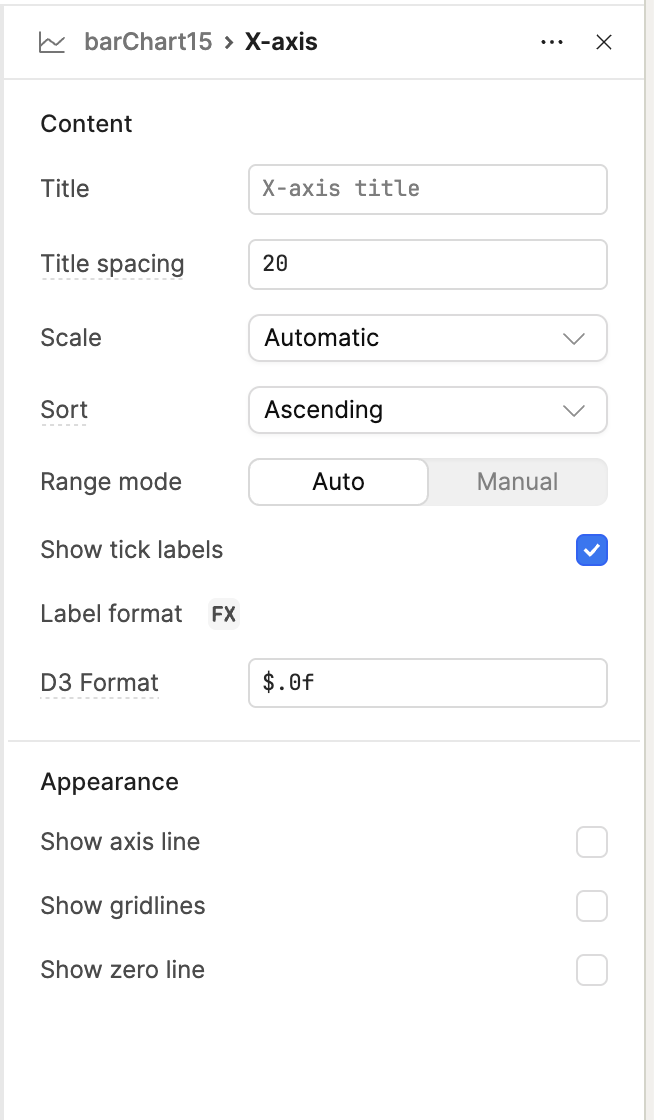This screenshot has width=654, height=1120.
Task: Uncheck the Show tick labels checkbox
Action: coord(591,550)
